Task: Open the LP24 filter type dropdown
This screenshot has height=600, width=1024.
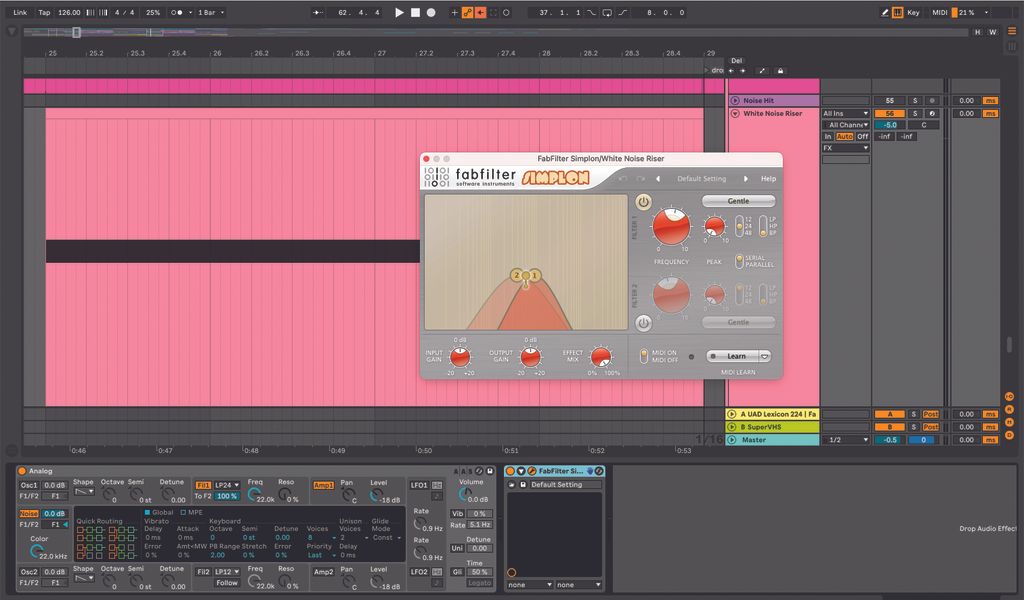Action: pyautogui.click(x=227, y=485)
